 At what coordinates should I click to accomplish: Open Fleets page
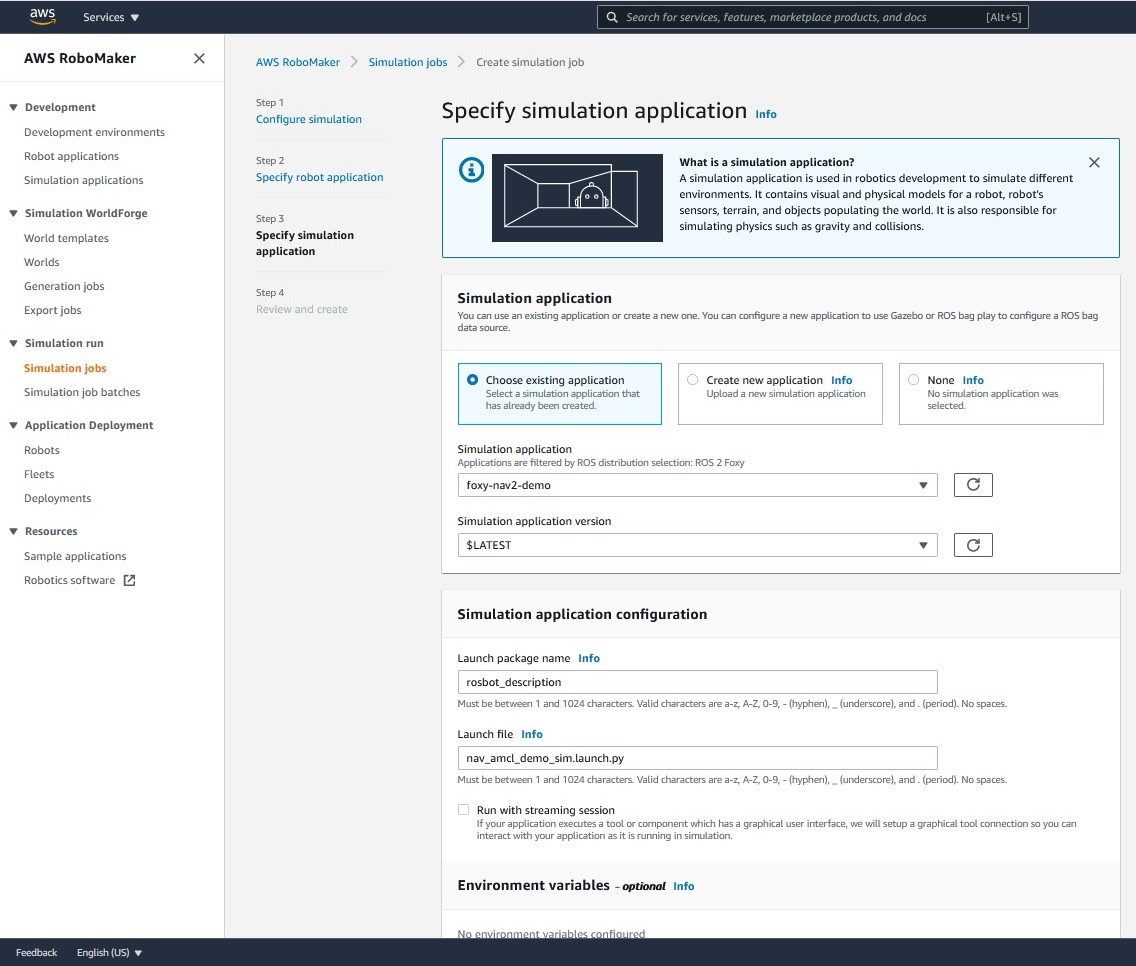tap(39, 474)
